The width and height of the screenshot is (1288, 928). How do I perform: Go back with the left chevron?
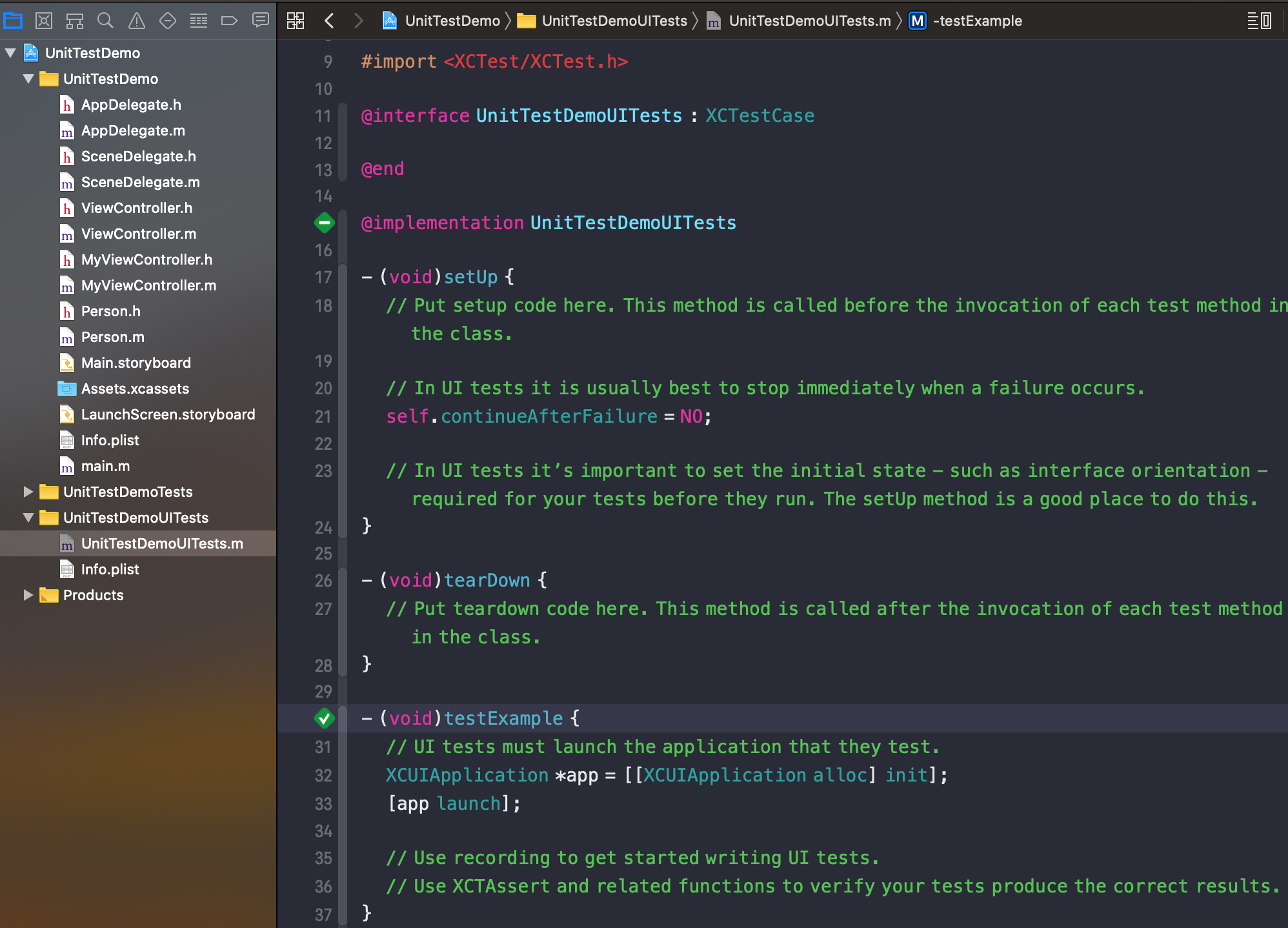point(329,21)
